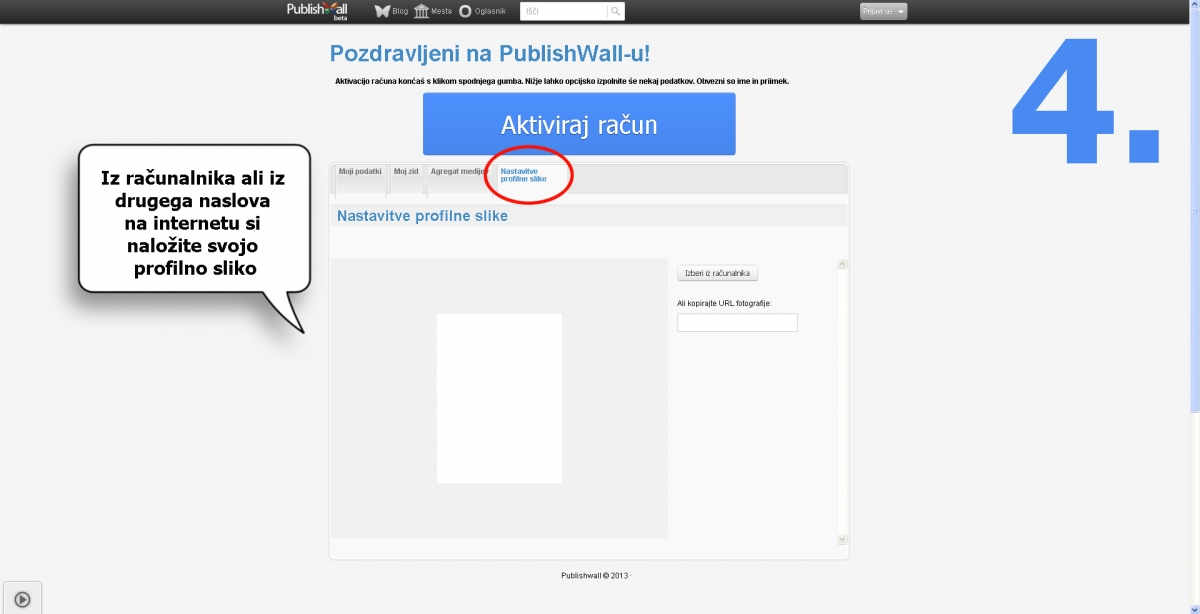The height and width of the screenshot is (614, 1200).
Task: Open Mesta via the building icon
Action: [421, 11]
